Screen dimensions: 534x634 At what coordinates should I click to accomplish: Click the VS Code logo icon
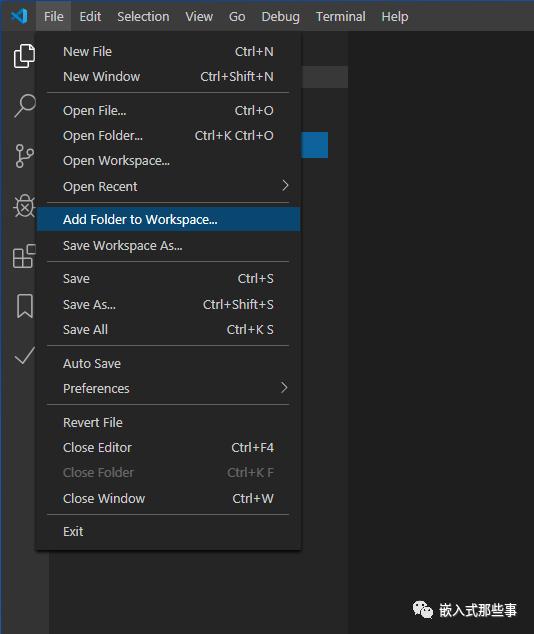(x=19, y=16)
